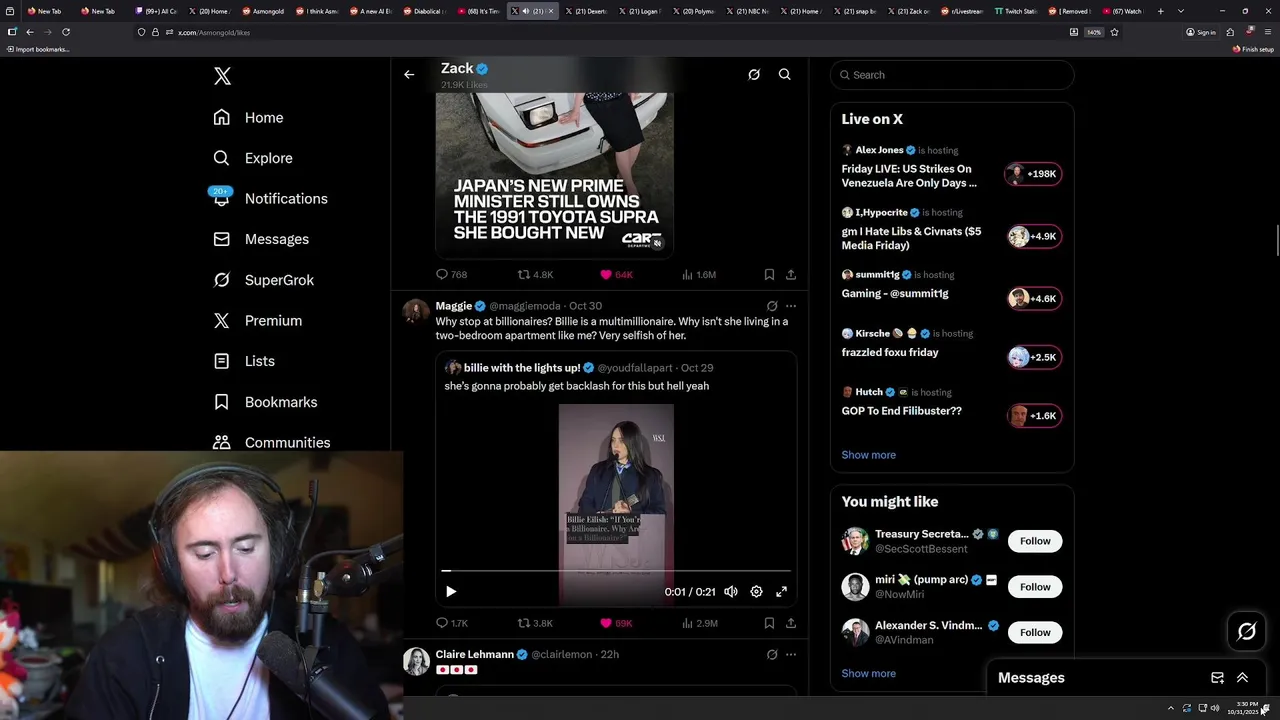Show more under You might like

(868, 673)
